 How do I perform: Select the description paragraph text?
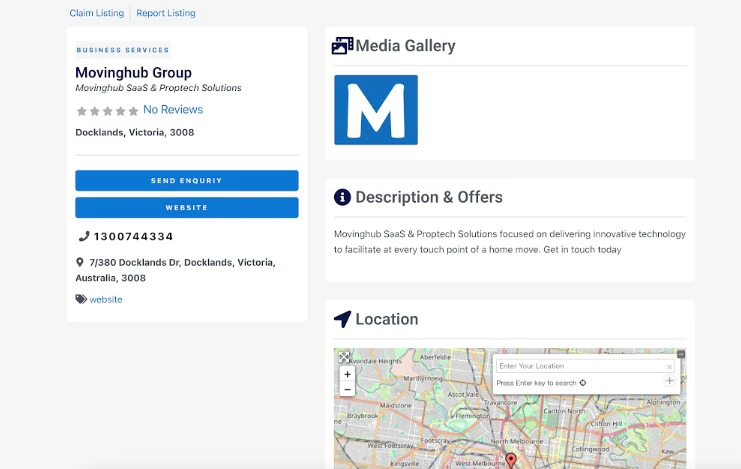click(510, 242)
